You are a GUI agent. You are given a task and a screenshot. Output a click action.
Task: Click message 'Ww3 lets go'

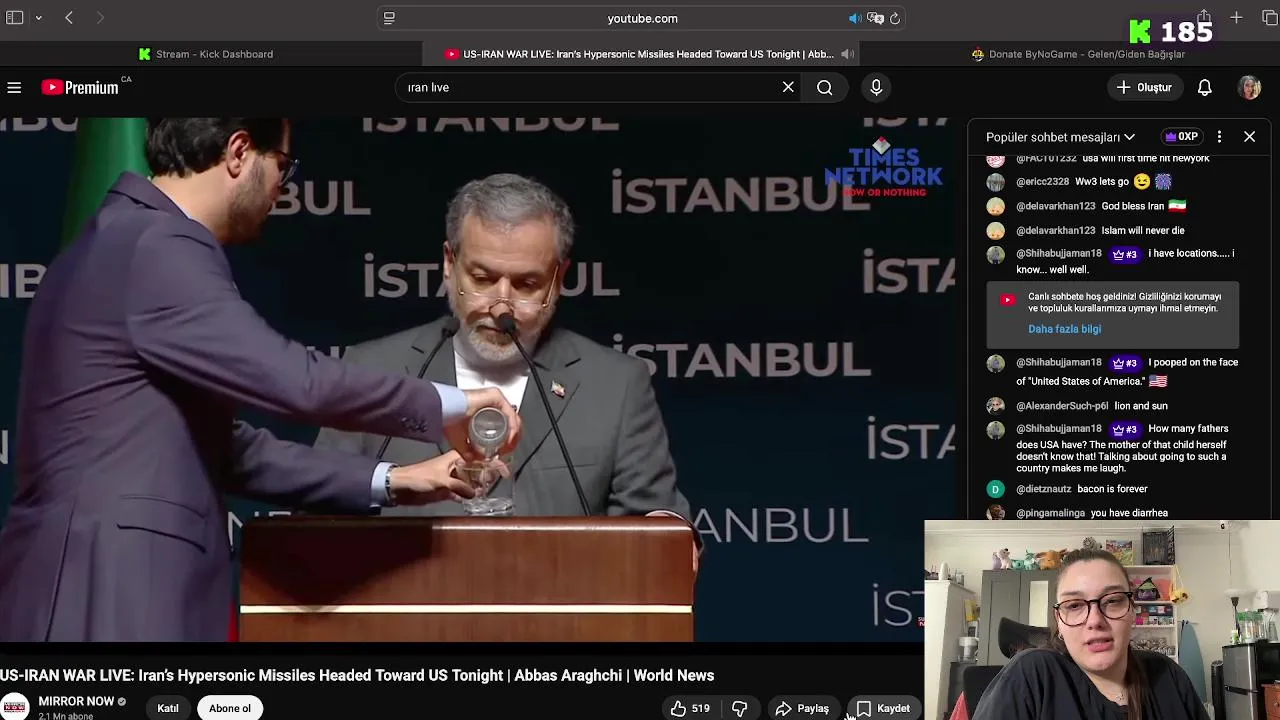pos(1101,182)
